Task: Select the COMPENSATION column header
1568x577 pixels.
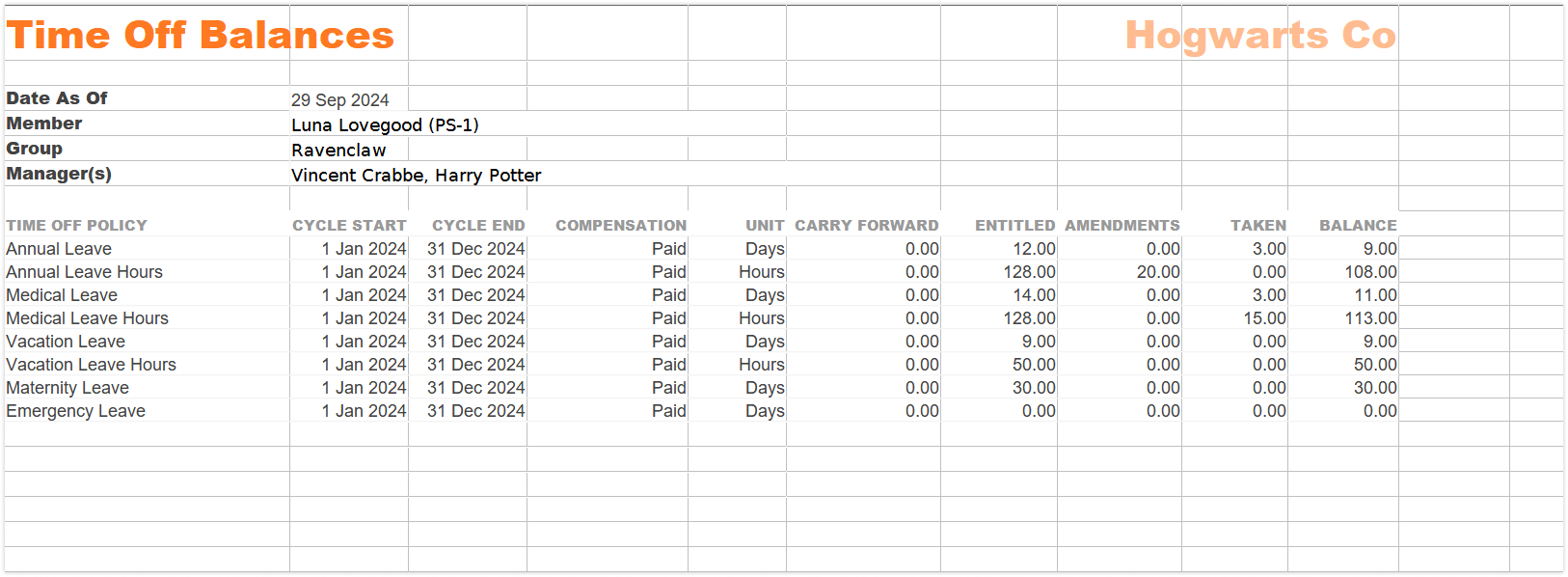Action: (x=621, y=225)
